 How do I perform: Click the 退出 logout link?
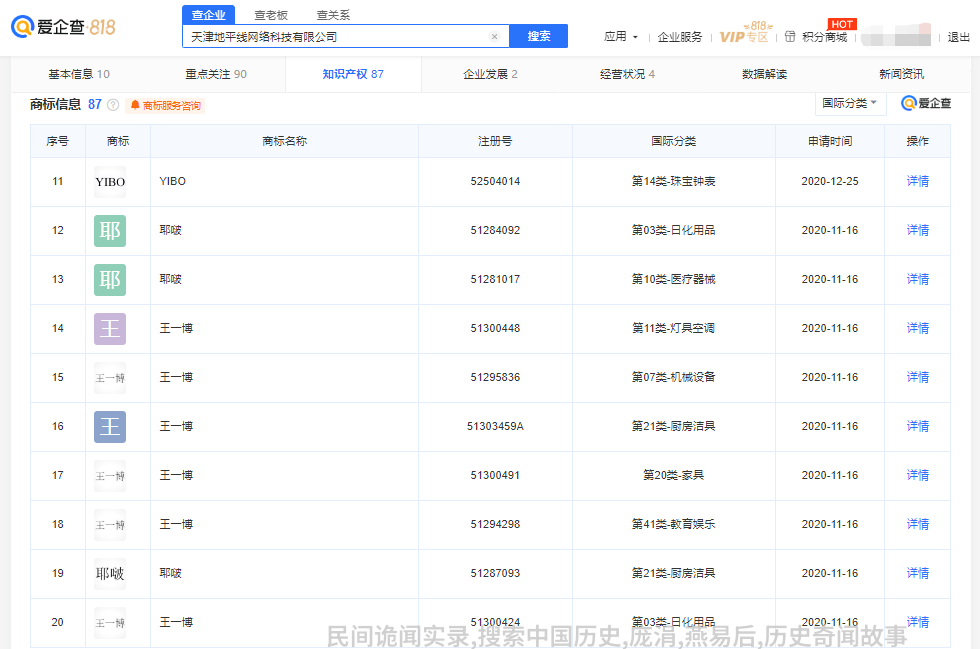coord(958,37)
